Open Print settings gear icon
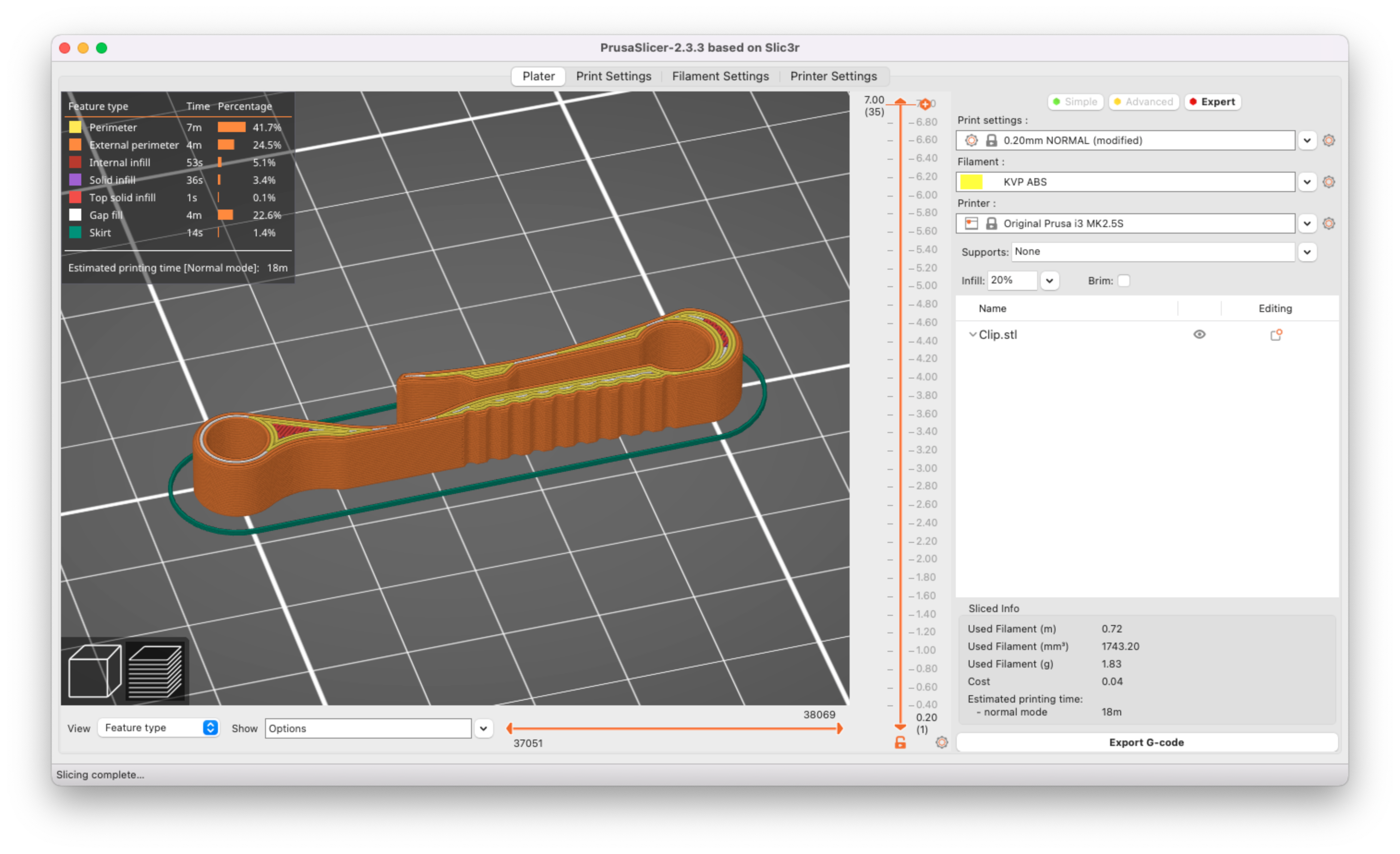The width and height of the screenshot is (1400, 854). pos(1328,140)
